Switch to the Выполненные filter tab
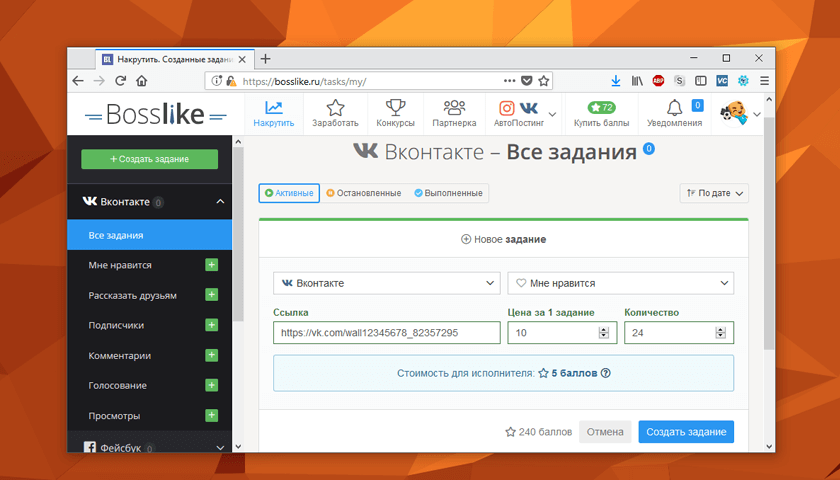The image size is (840, 480). (x=448, y=193)
